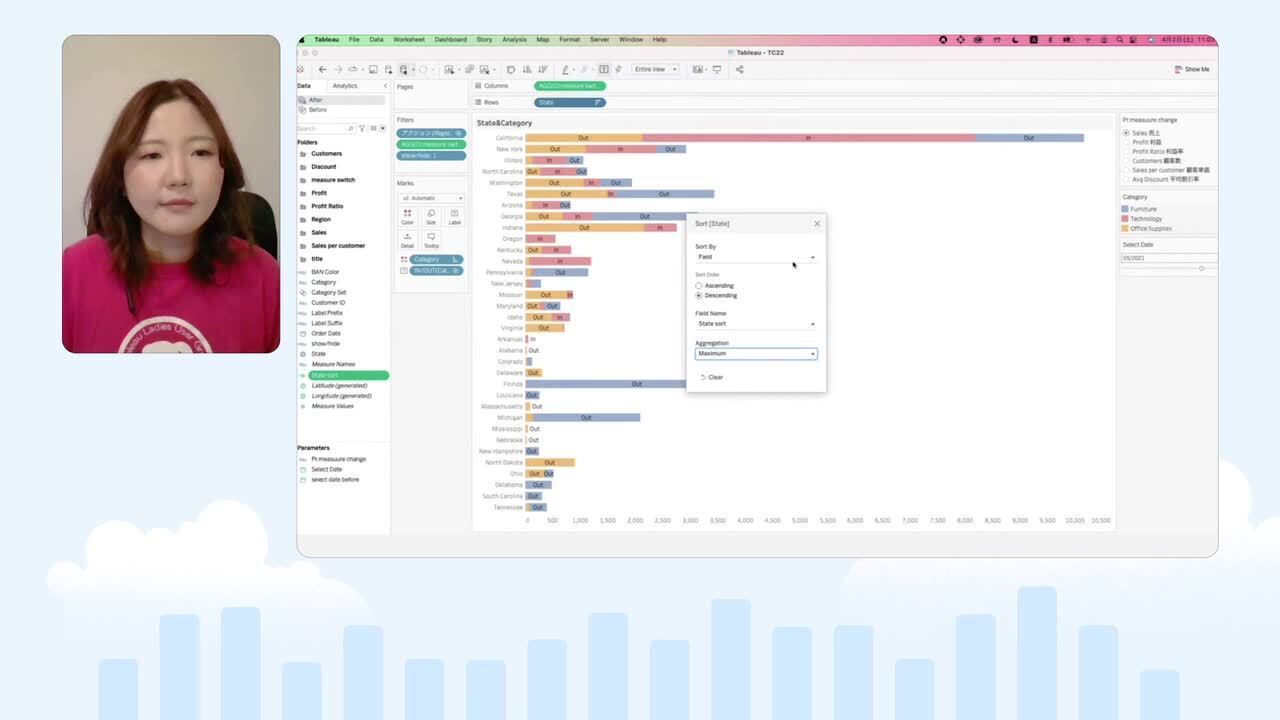The height and width of the screenshot is (720, 1280).
Task: Click the Tooltip button in the Marks card
Action: (x=431, y=240)
